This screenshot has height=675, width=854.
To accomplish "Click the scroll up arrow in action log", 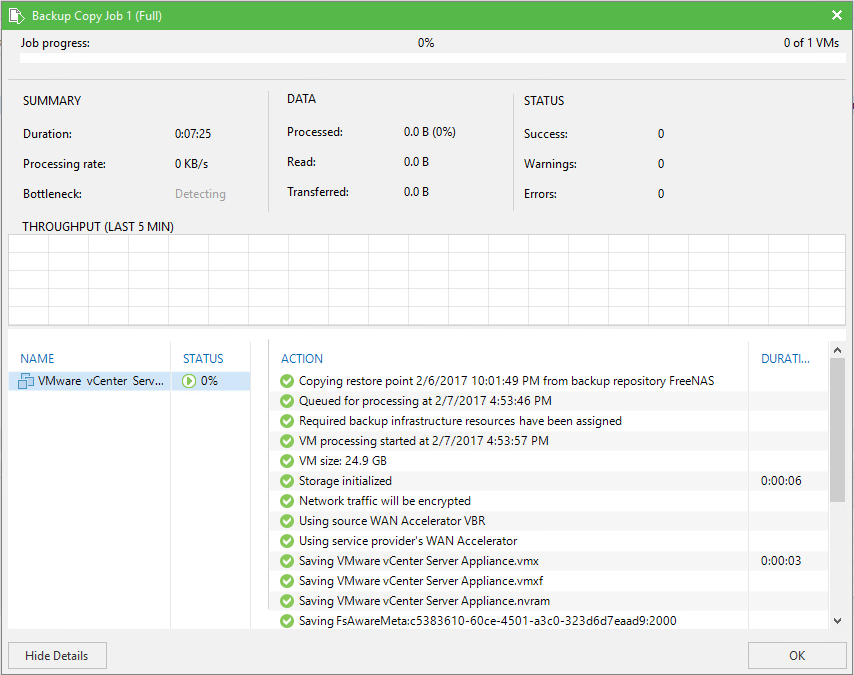I will (x=837, y=350).
